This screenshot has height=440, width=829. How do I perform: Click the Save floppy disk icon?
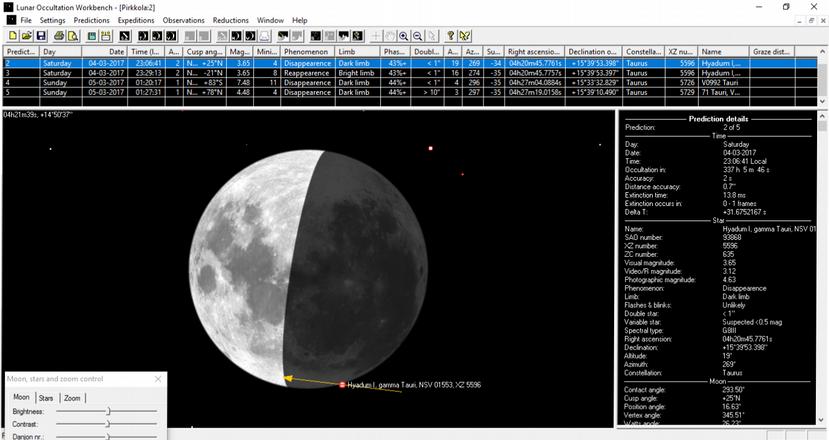pos(41,36)
